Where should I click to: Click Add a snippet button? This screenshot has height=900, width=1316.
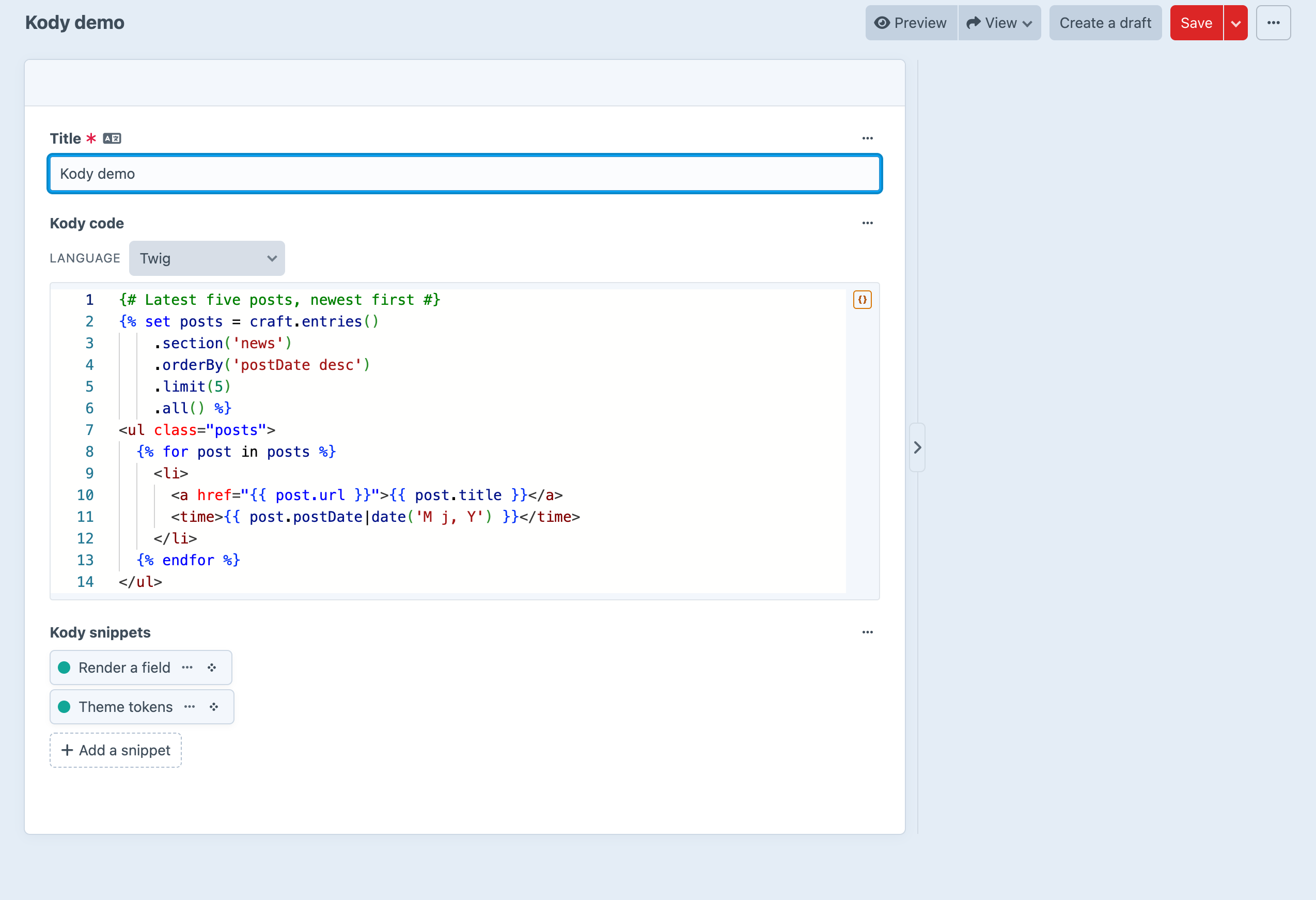pyautogui.click(x=116, y=750)
